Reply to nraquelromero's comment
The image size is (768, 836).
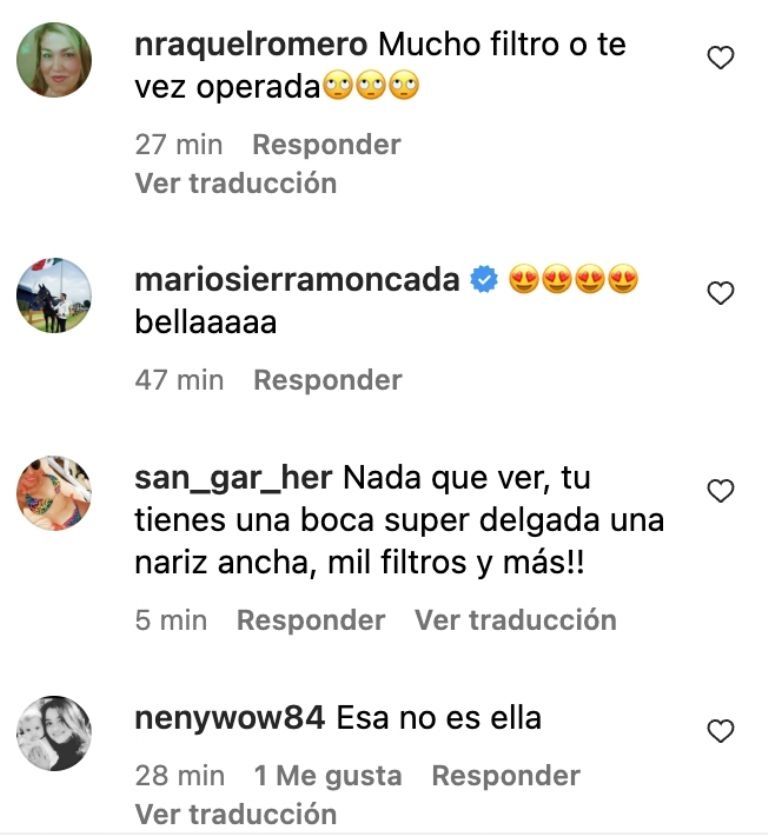point(326,145)
